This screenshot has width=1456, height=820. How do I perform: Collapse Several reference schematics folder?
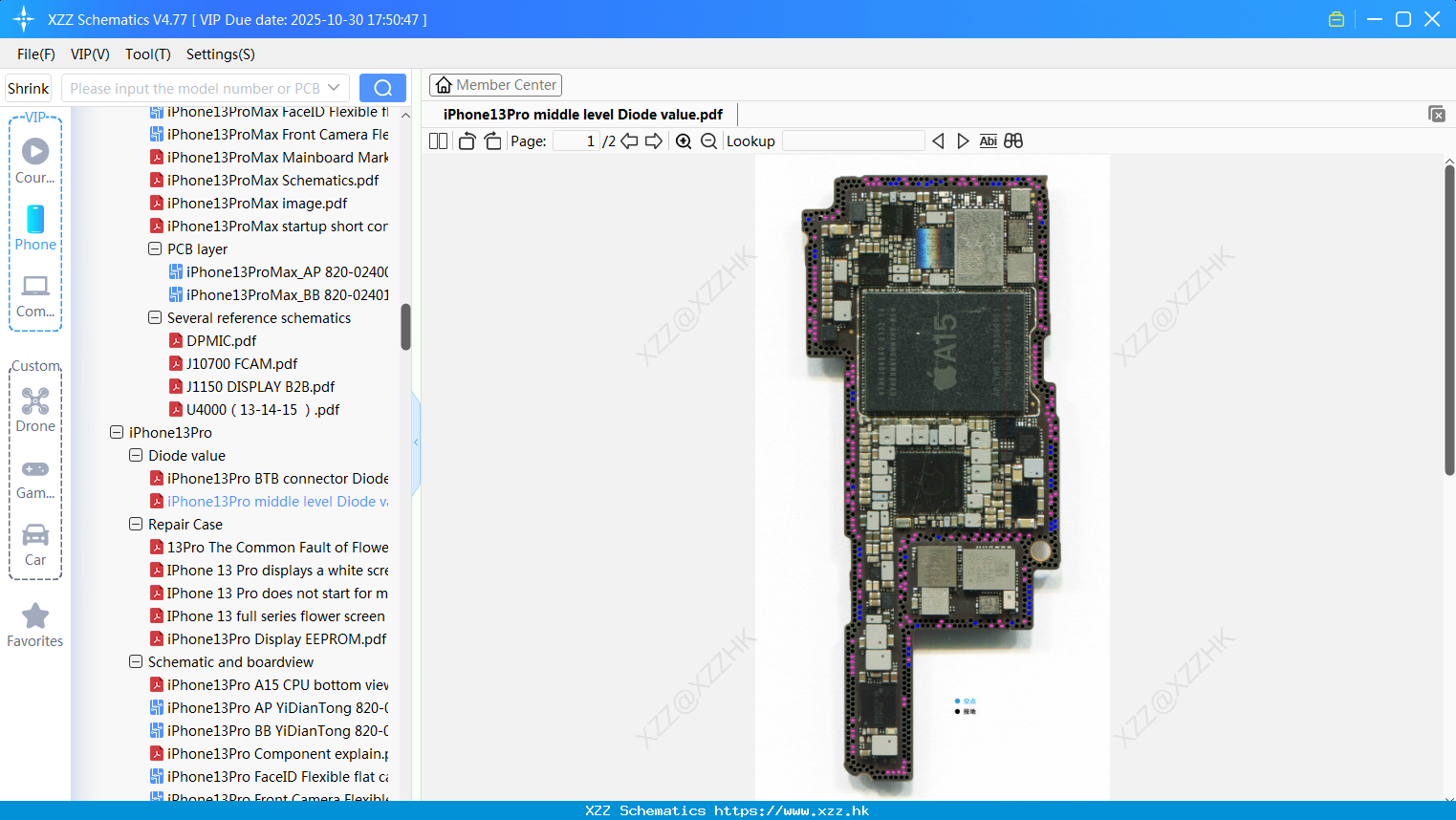coord(155,317)
